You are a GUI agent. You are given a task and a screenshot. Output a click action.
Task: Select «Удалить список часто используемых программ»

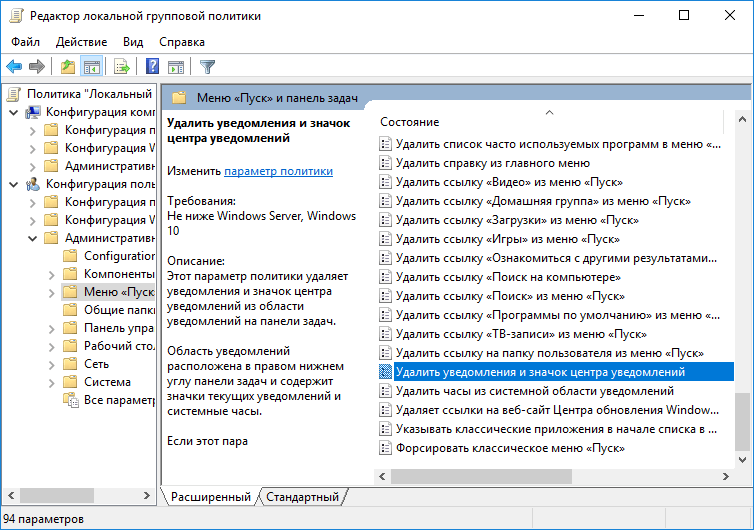click(x=558, y=144)
